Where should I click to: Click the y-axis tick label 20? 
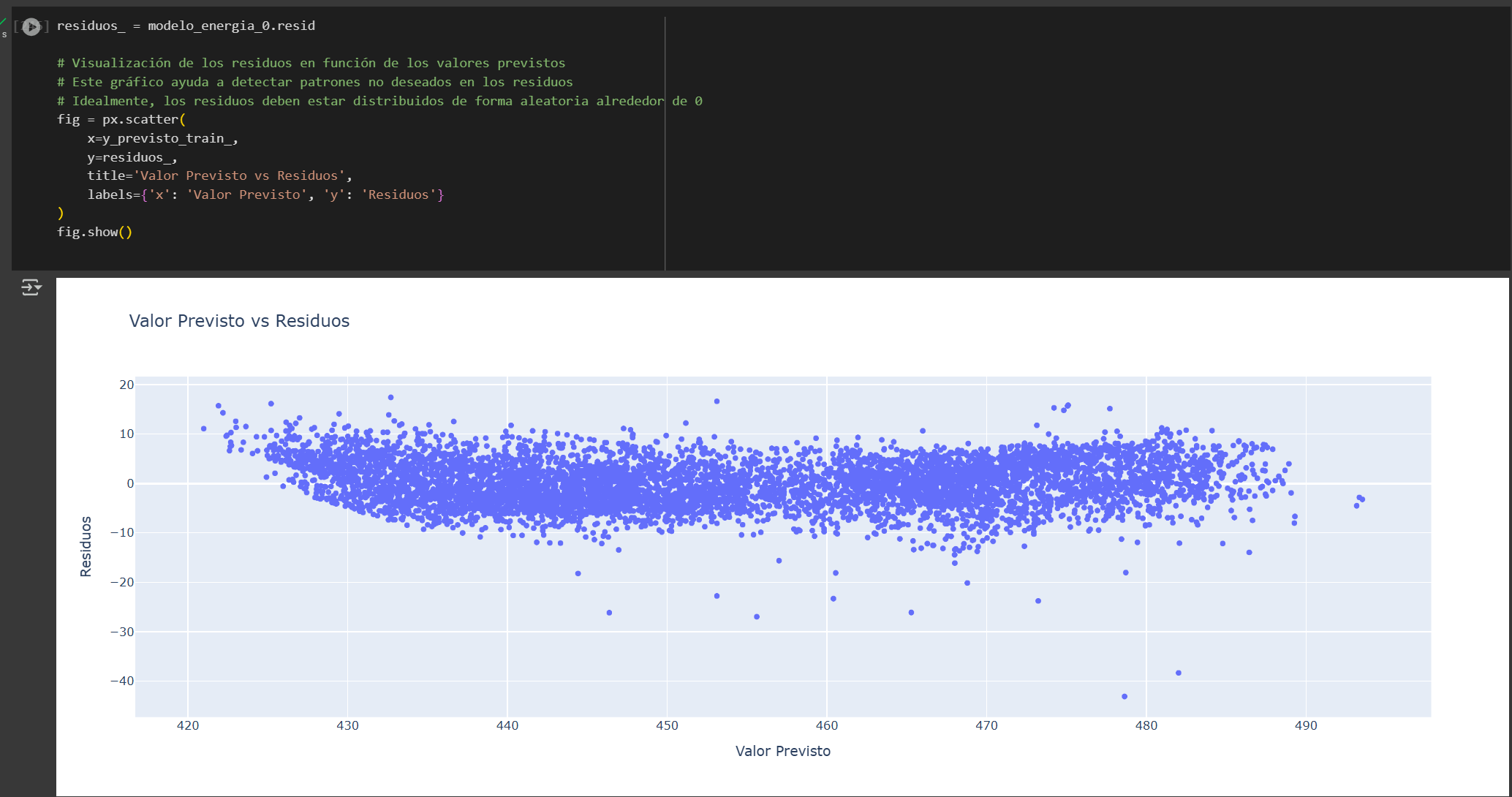tap(126, 385)
